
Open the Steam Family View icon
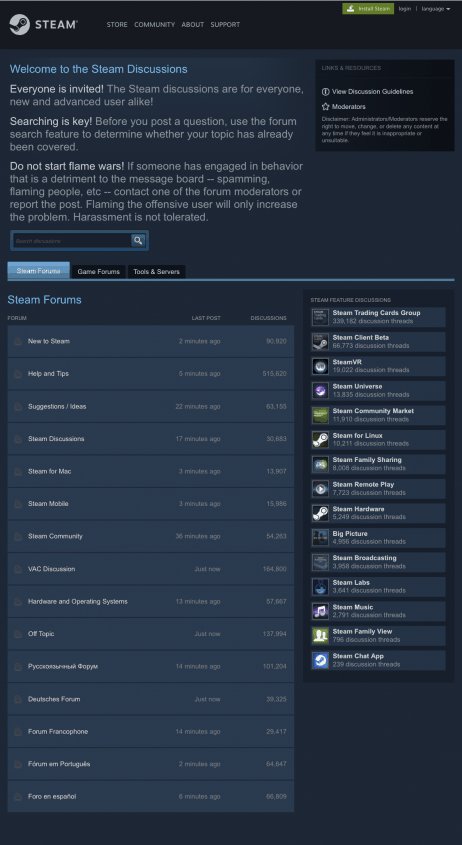pyautogui.click(x=320, y=635)
